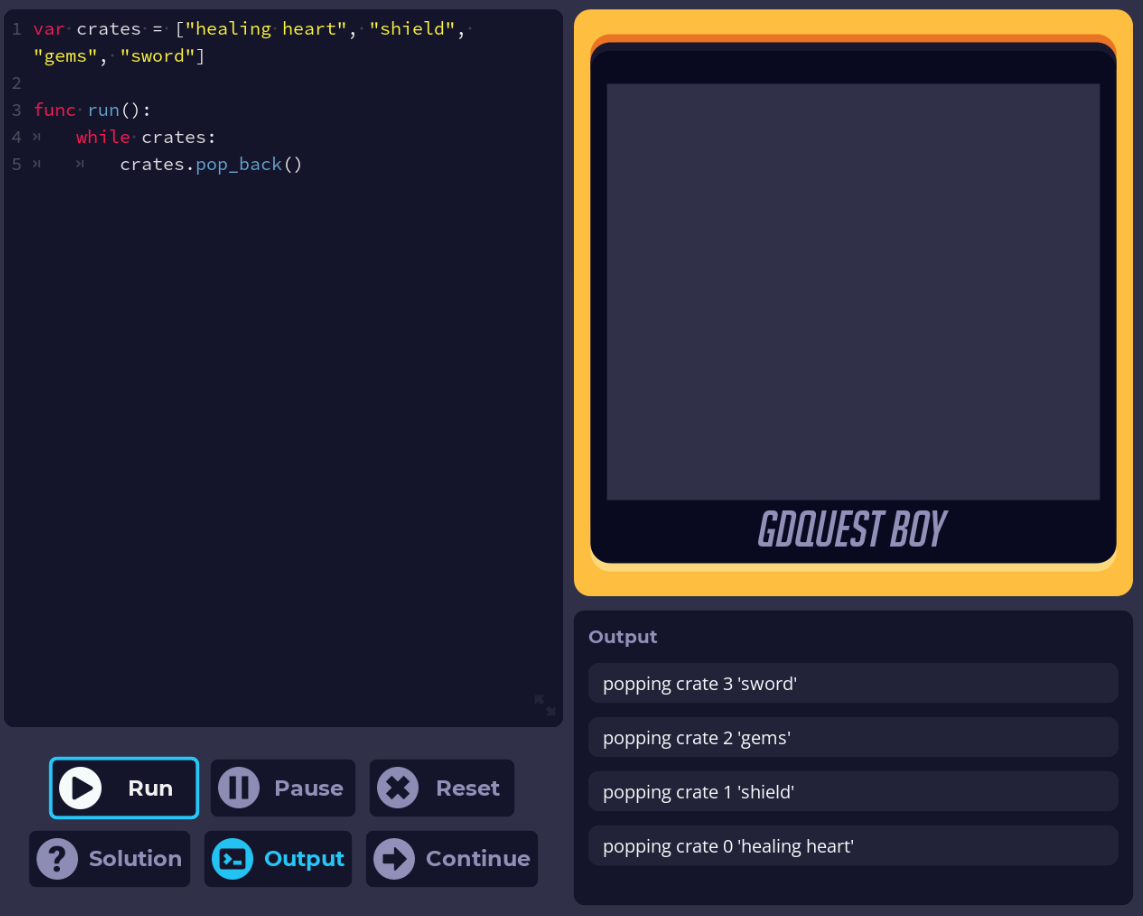The width and height of the screenshot is (1143, 916).
Task: Click the Continue button
Action: click(452, 858)
